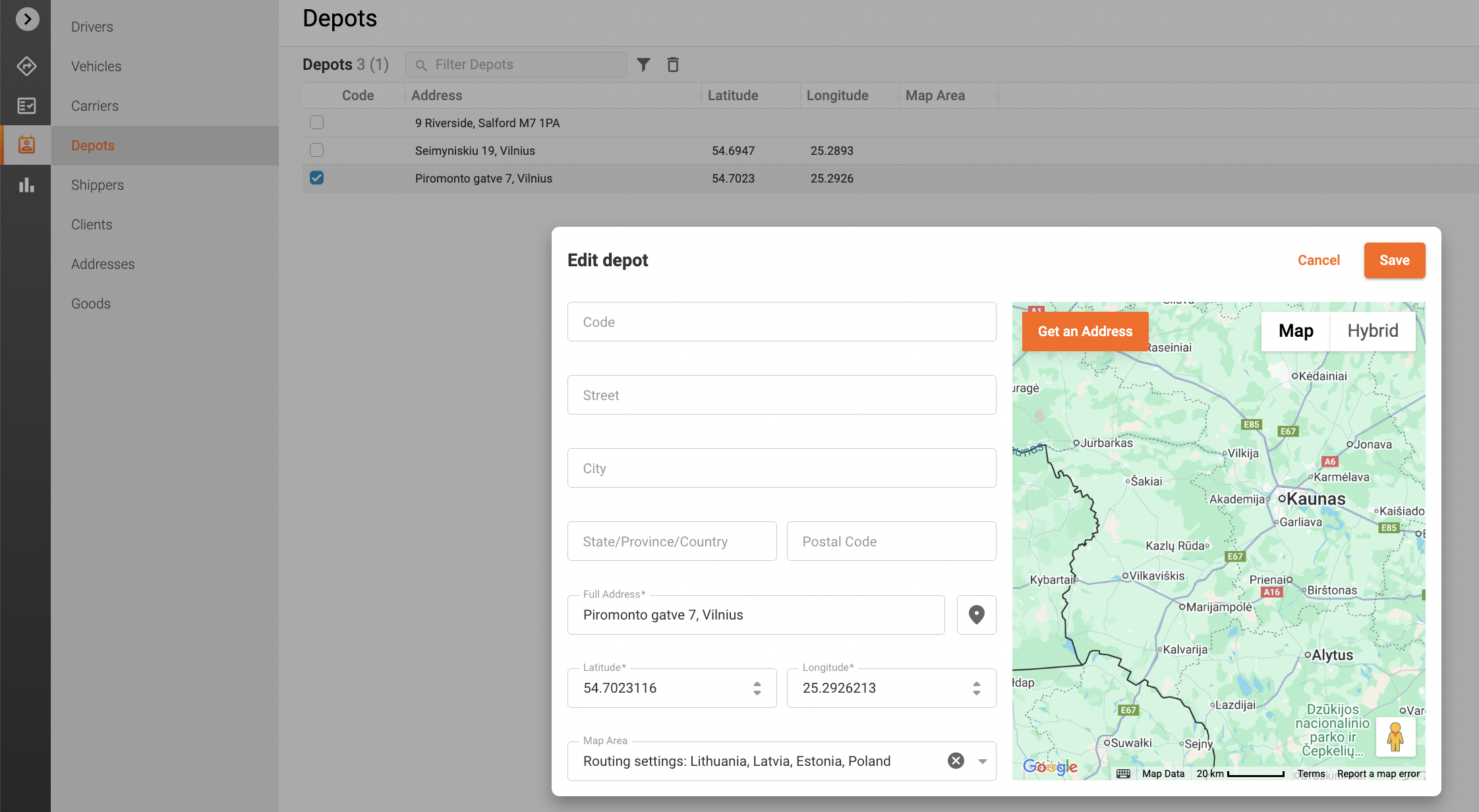Open the bar chart reports icon

point(26,185)
